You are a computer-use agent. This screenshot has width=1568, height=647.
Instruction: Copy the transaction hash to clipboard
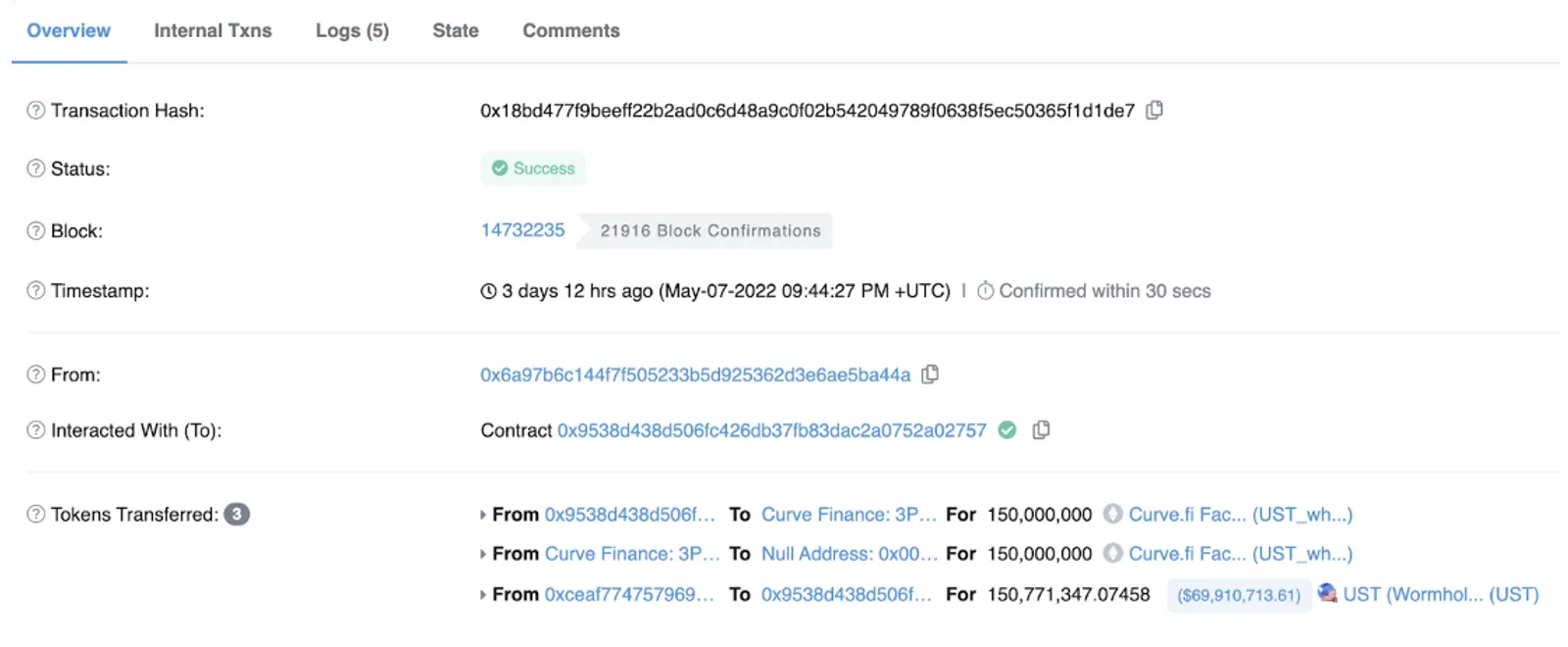1154,110
